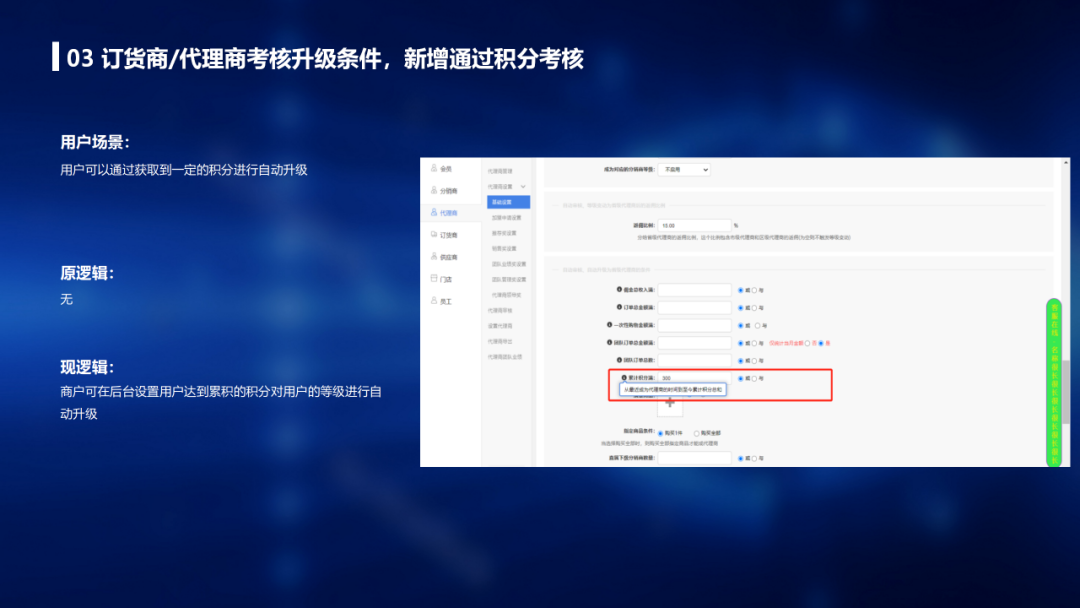Viewport: 1080px width, 608px height.
Task: Select 与 radio for 累计积分满 row
Action: [x=755, y=379]
